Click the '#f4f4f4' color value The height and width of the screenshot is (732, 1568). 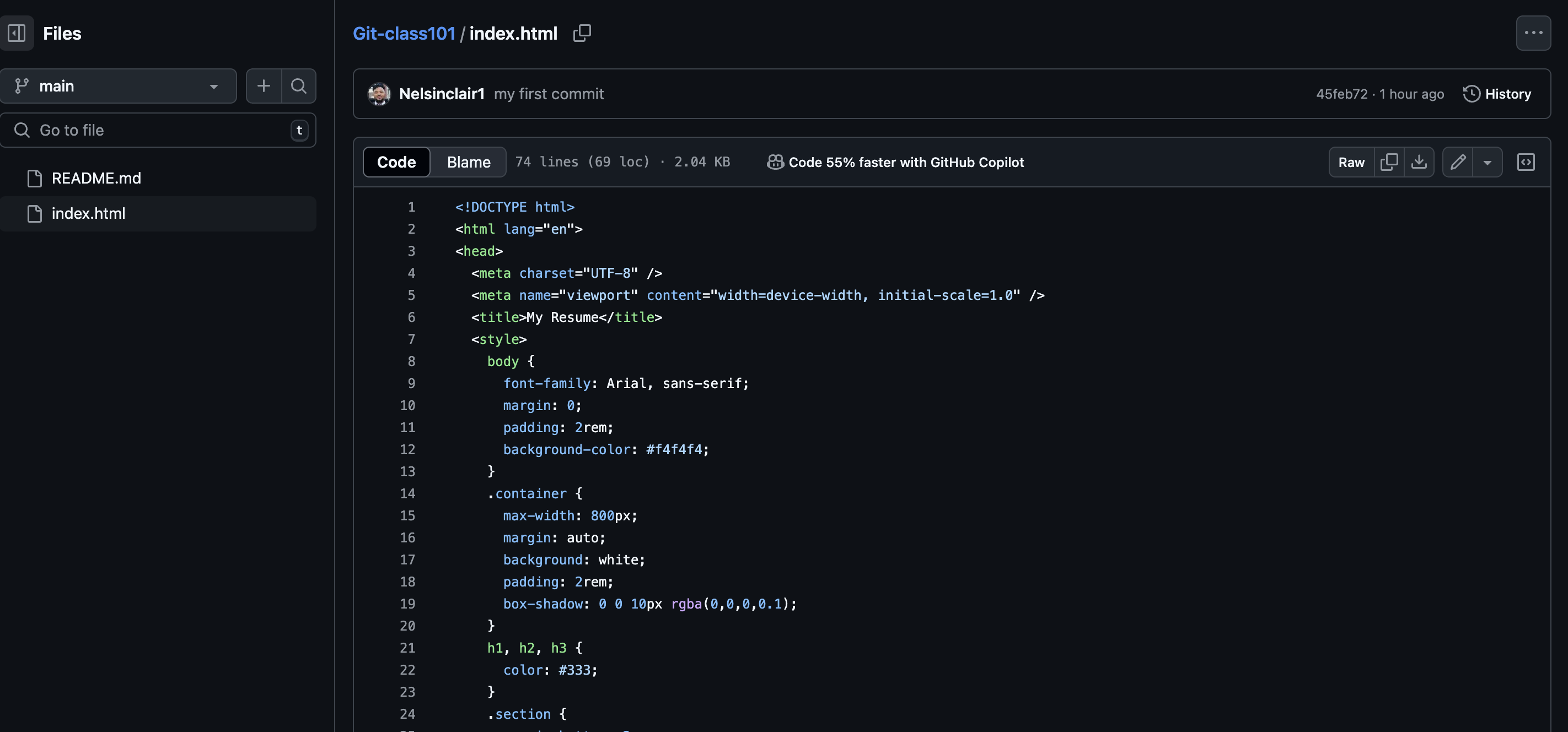pos(674,449)
